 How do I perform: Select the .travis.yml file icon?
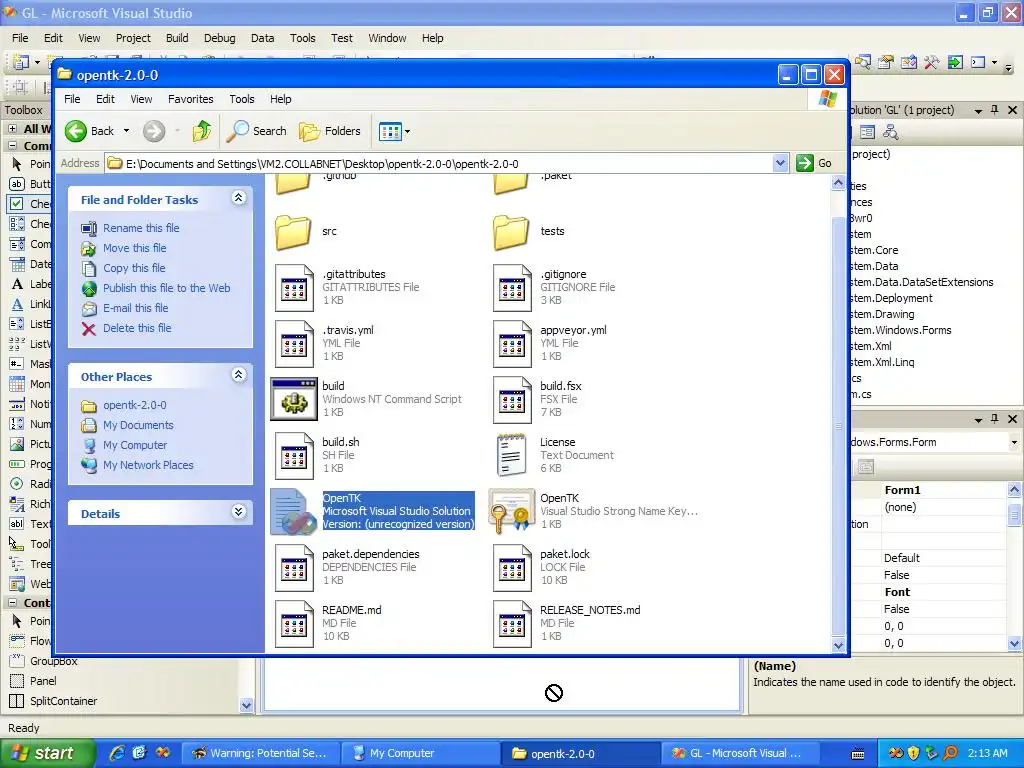(294, 344)
